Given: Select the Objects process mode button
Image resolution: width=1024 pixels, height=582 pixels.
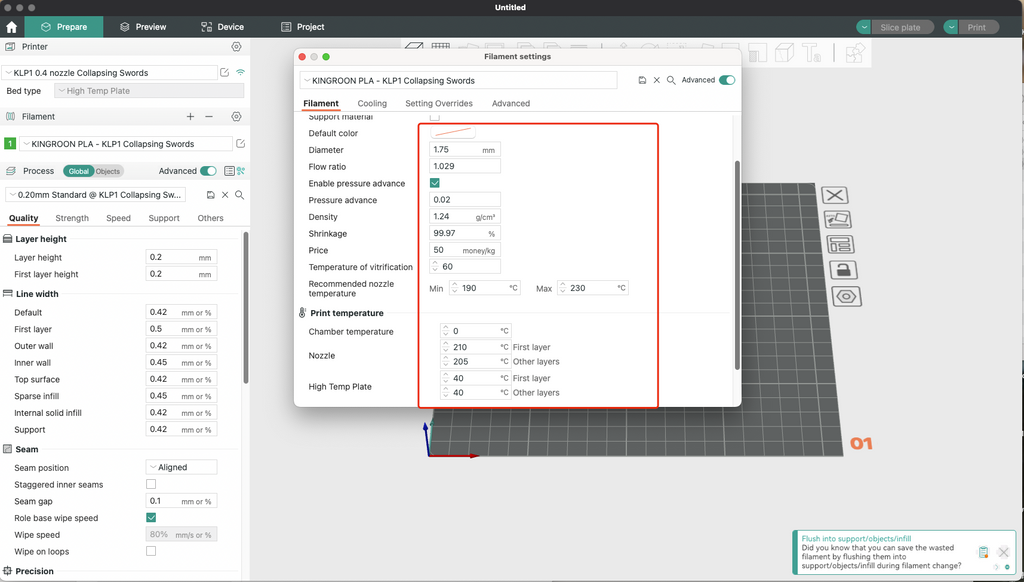Looking at the screenshot, I should pos(108,171).
